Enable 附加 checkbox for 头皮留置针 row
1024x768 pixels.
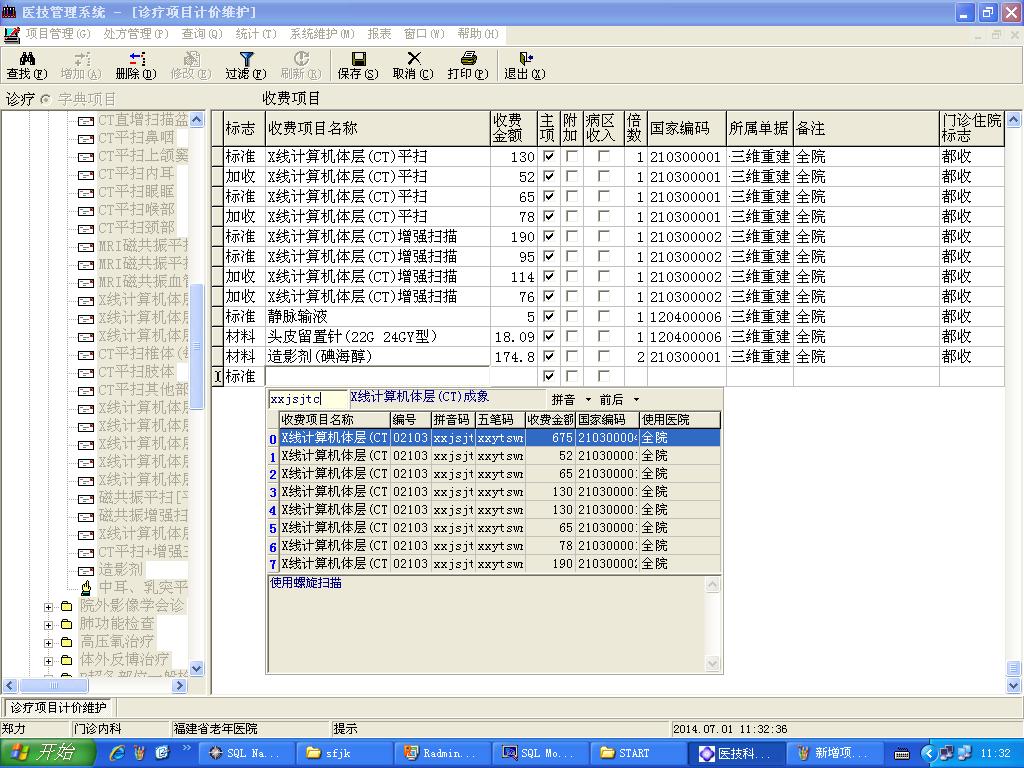point(571,337)
